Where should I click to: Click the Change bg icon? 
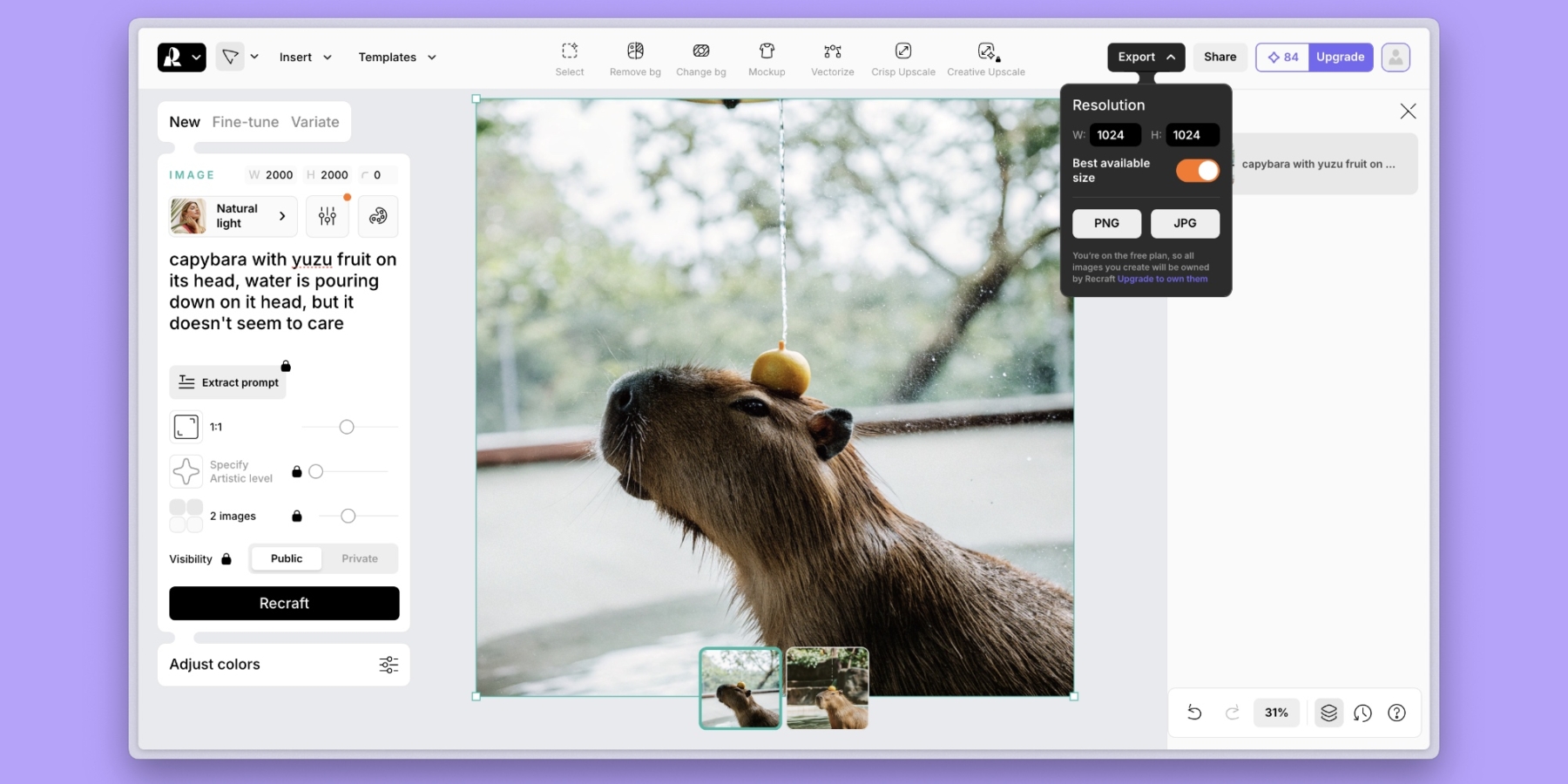(700, 51)
